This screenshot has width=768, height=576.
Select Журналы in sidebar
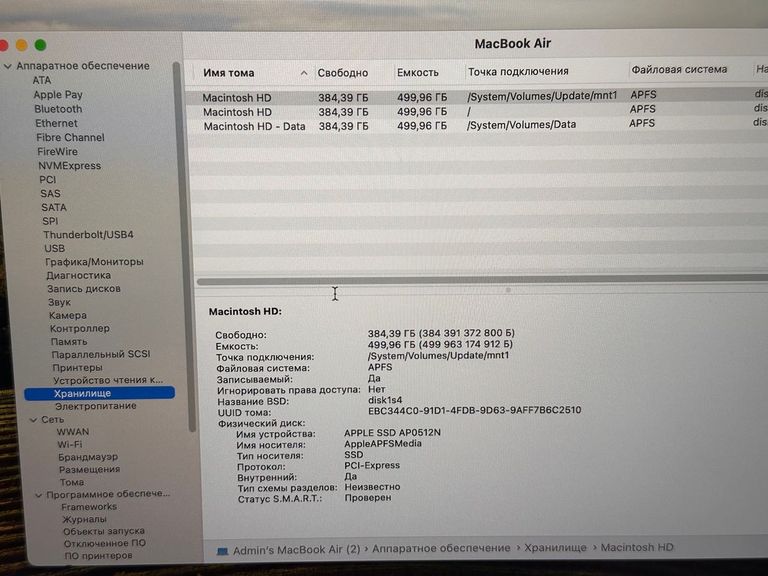(x=84, y=519)
